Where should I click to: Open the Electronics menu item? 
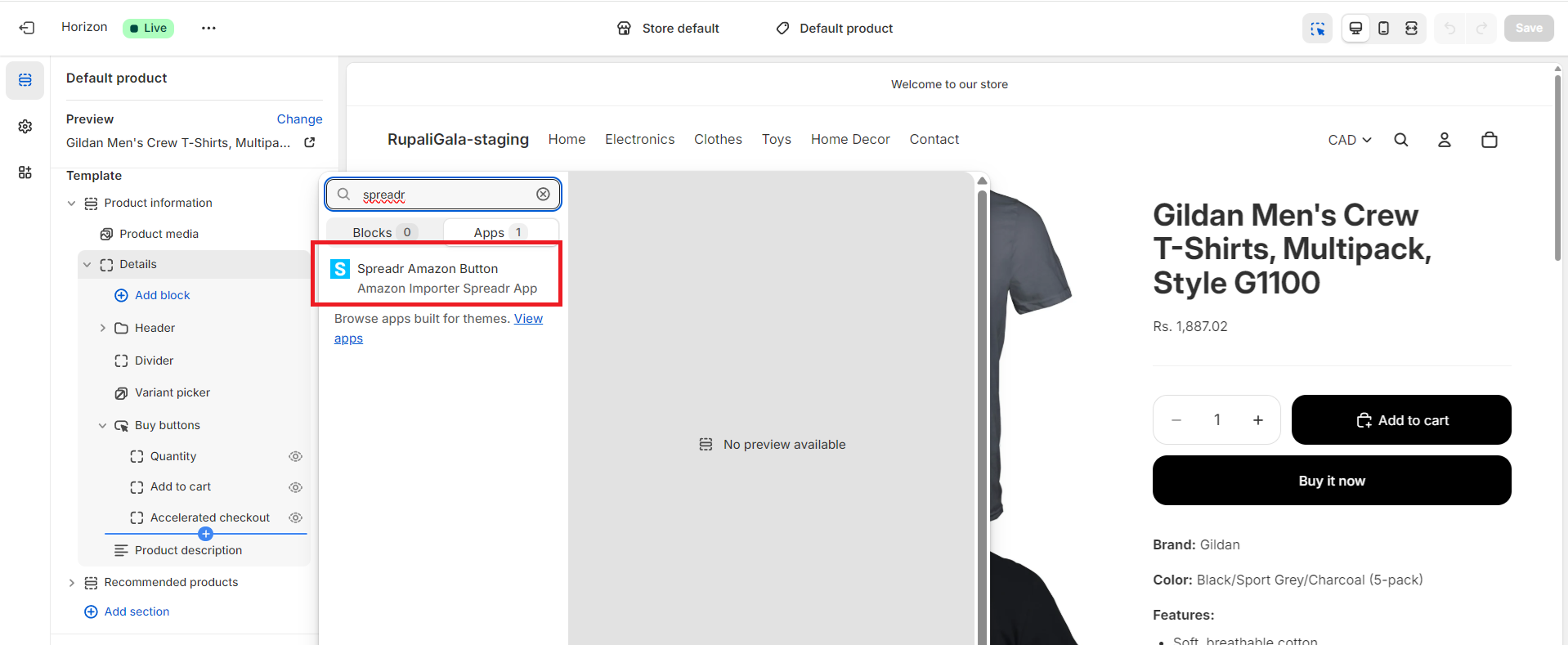(640, 139)
